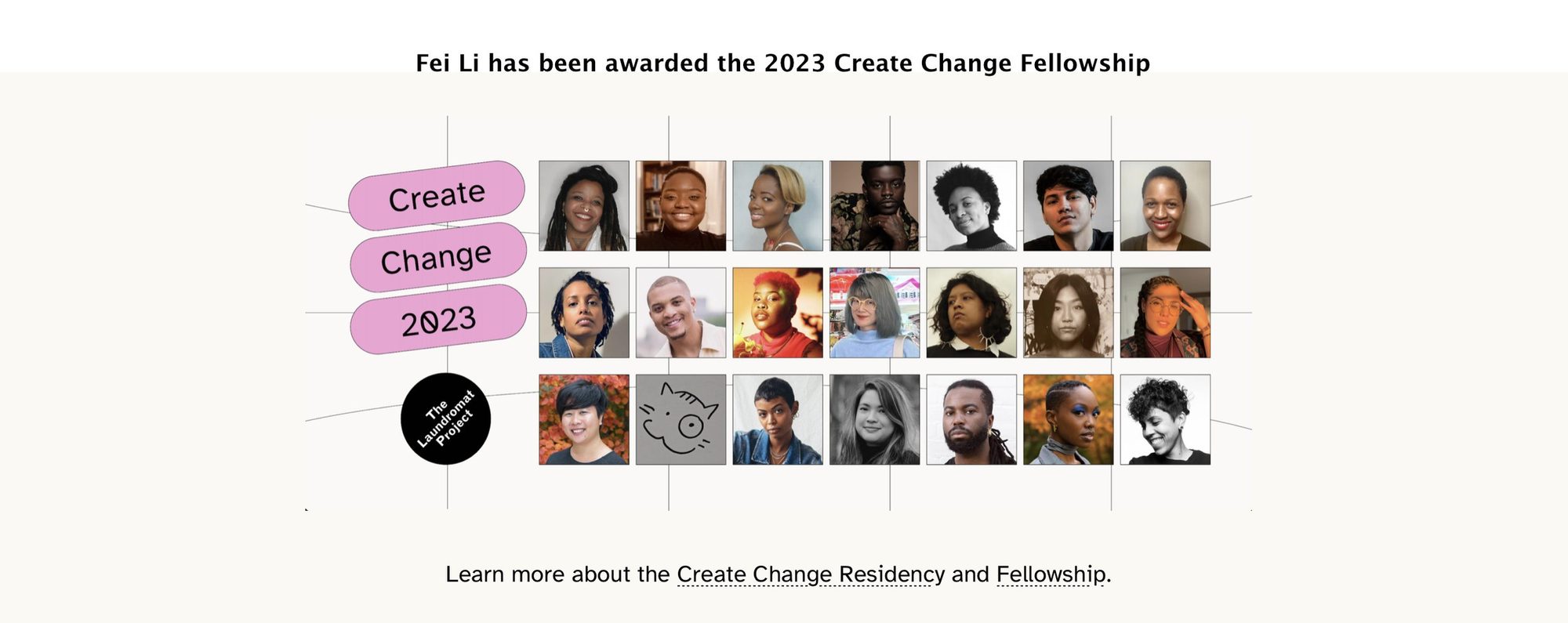The width and height of the screenshot is (1568, 623).
Task: Click the pink "Create" pill label
Action: [x=437, y=195]
